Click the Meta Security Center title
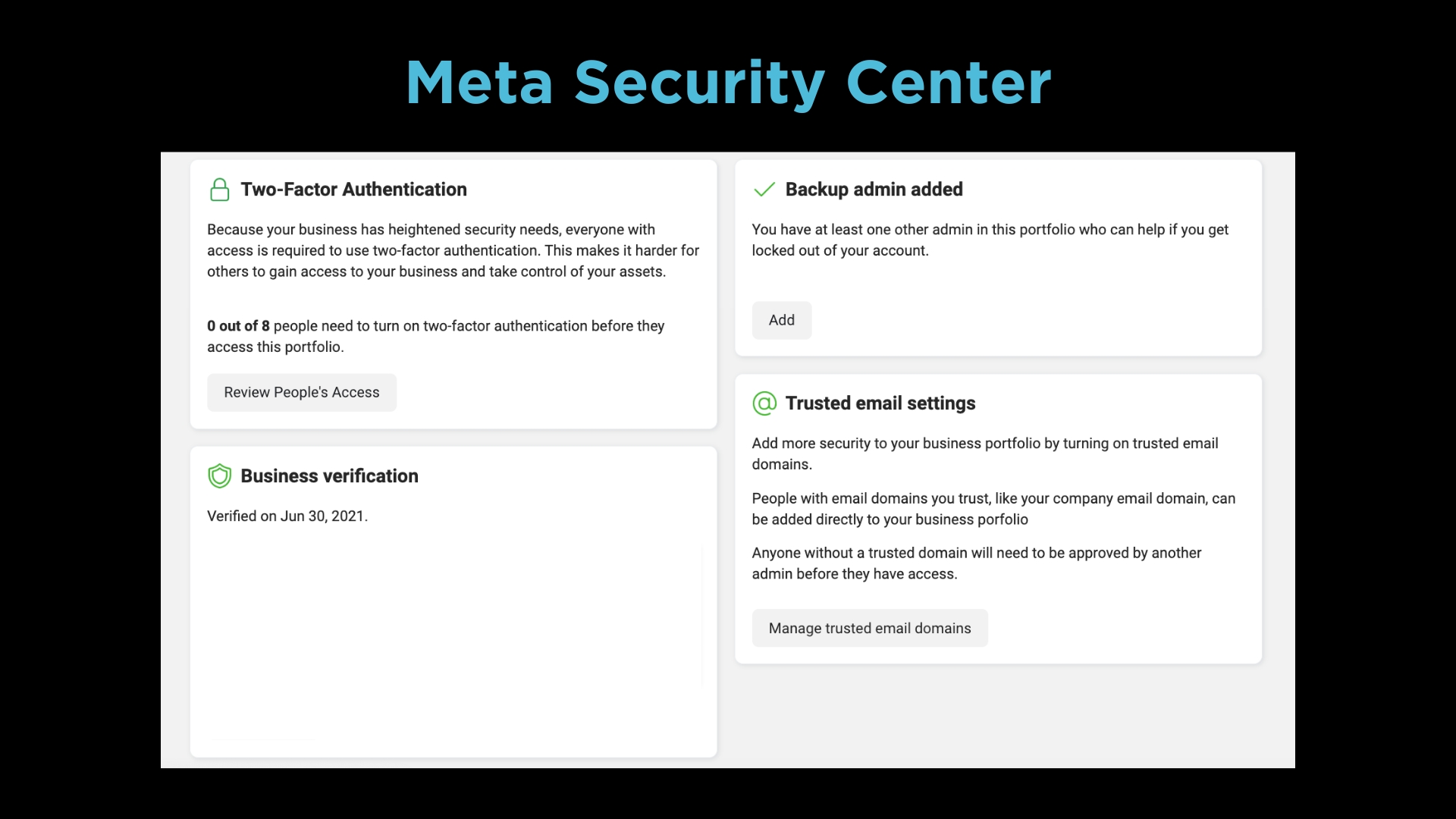The image size is (1456, 819). [x=728, y=82]
